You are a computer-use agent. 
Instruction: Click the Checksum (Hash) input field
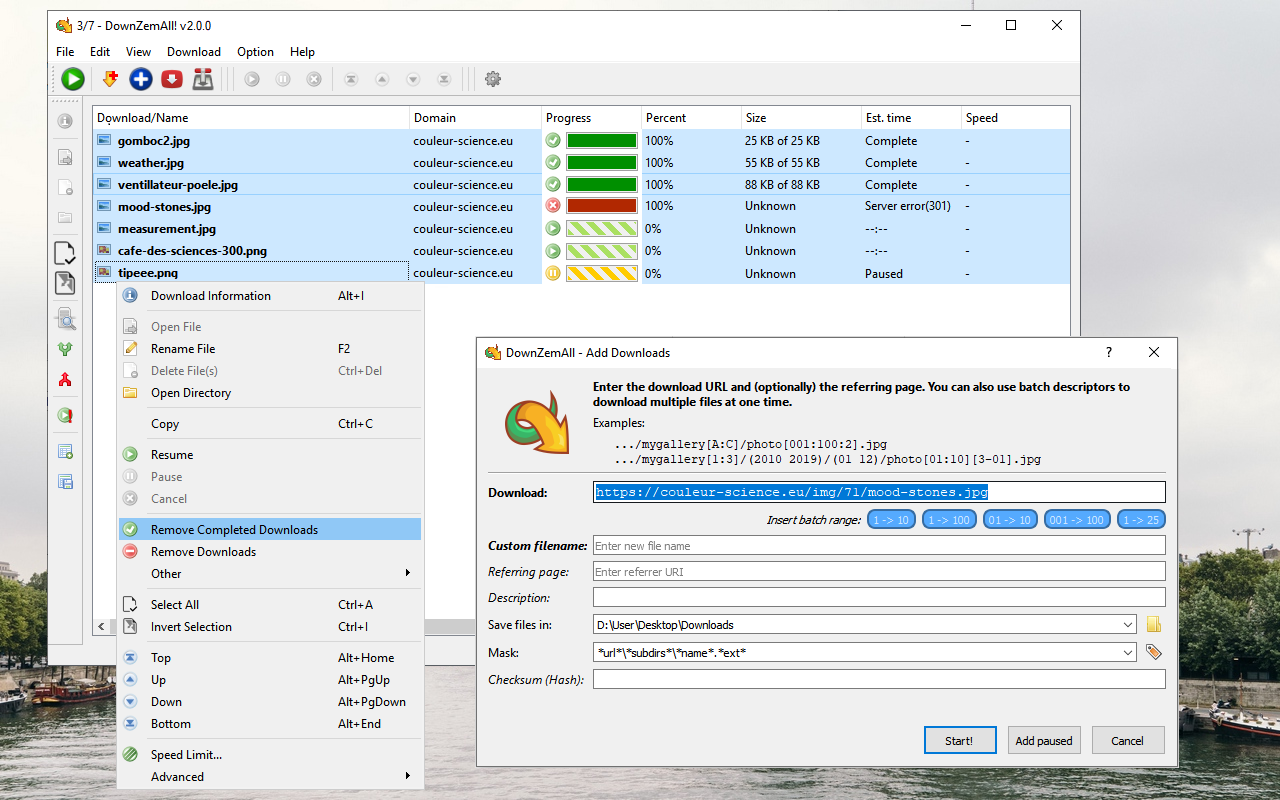[879, 679]
